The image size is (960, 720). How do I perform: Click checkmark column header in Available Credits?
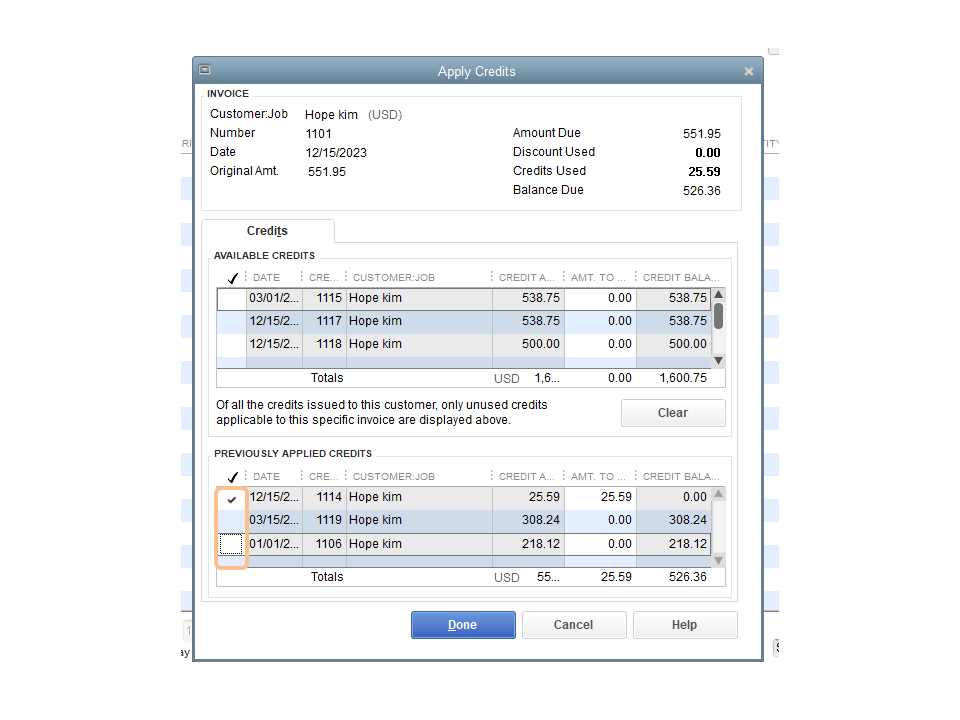pyautogui.click(x=232, y=278)
